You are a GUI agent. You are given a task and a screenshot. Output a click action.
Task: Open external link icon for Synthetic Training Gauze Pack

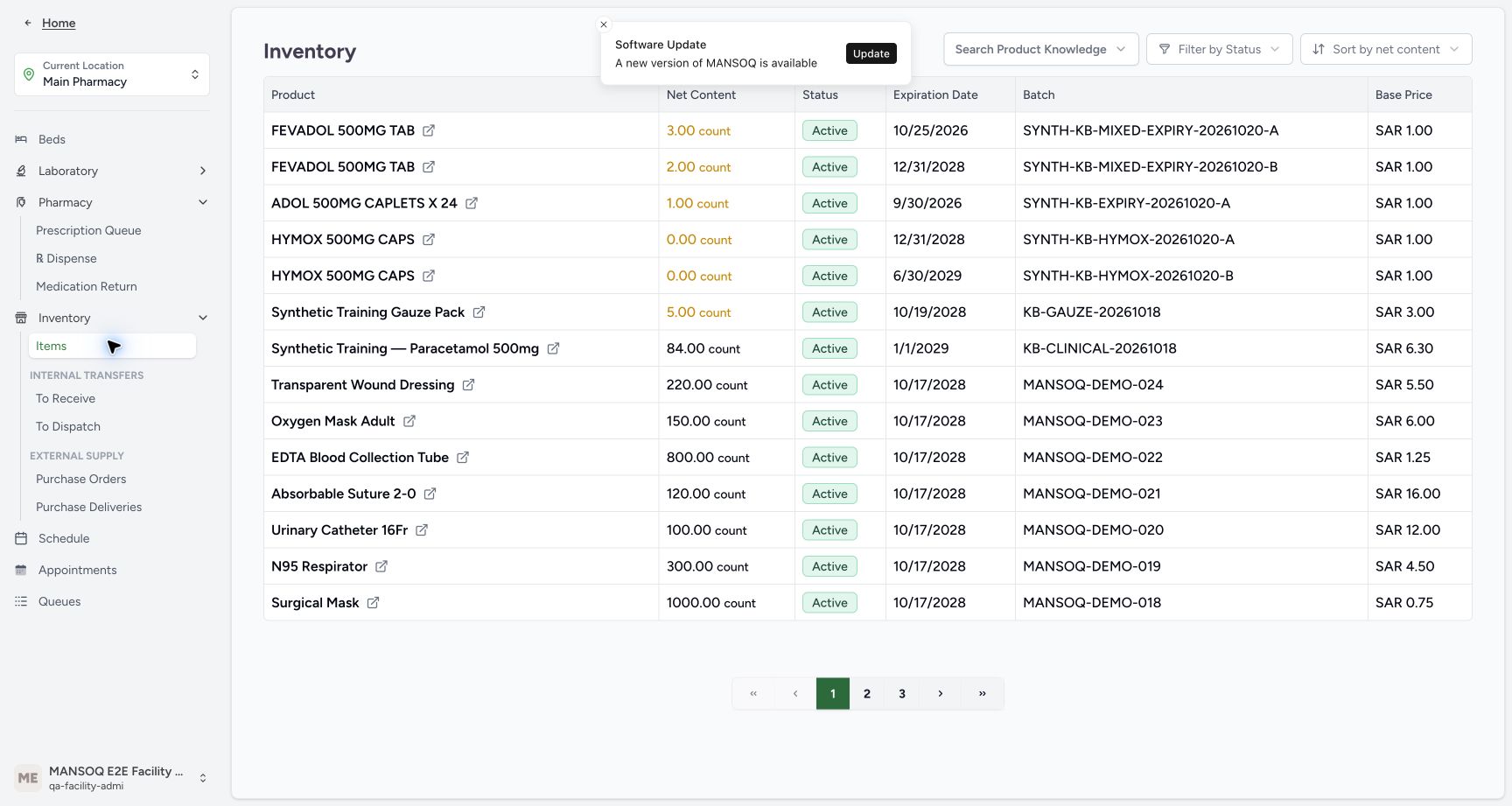pyautogui.click(x=479, y=312)
